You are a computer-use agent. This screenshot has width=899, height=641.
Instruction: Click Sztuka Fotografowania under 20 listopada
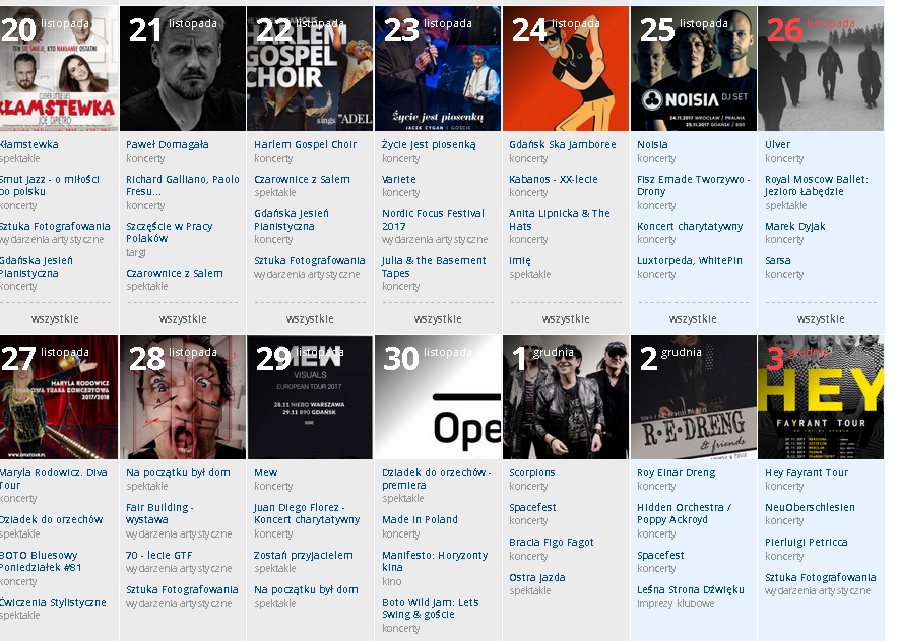(x=55, y=226)
